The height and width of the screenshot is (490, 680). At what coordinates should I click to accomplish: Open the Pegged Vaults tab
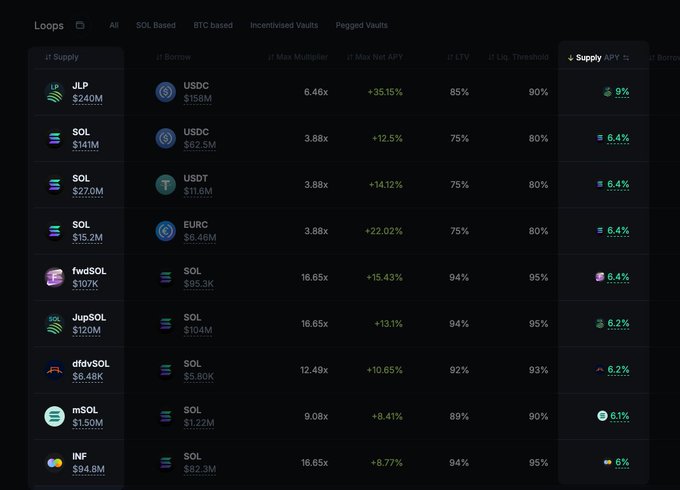[362, 25]
